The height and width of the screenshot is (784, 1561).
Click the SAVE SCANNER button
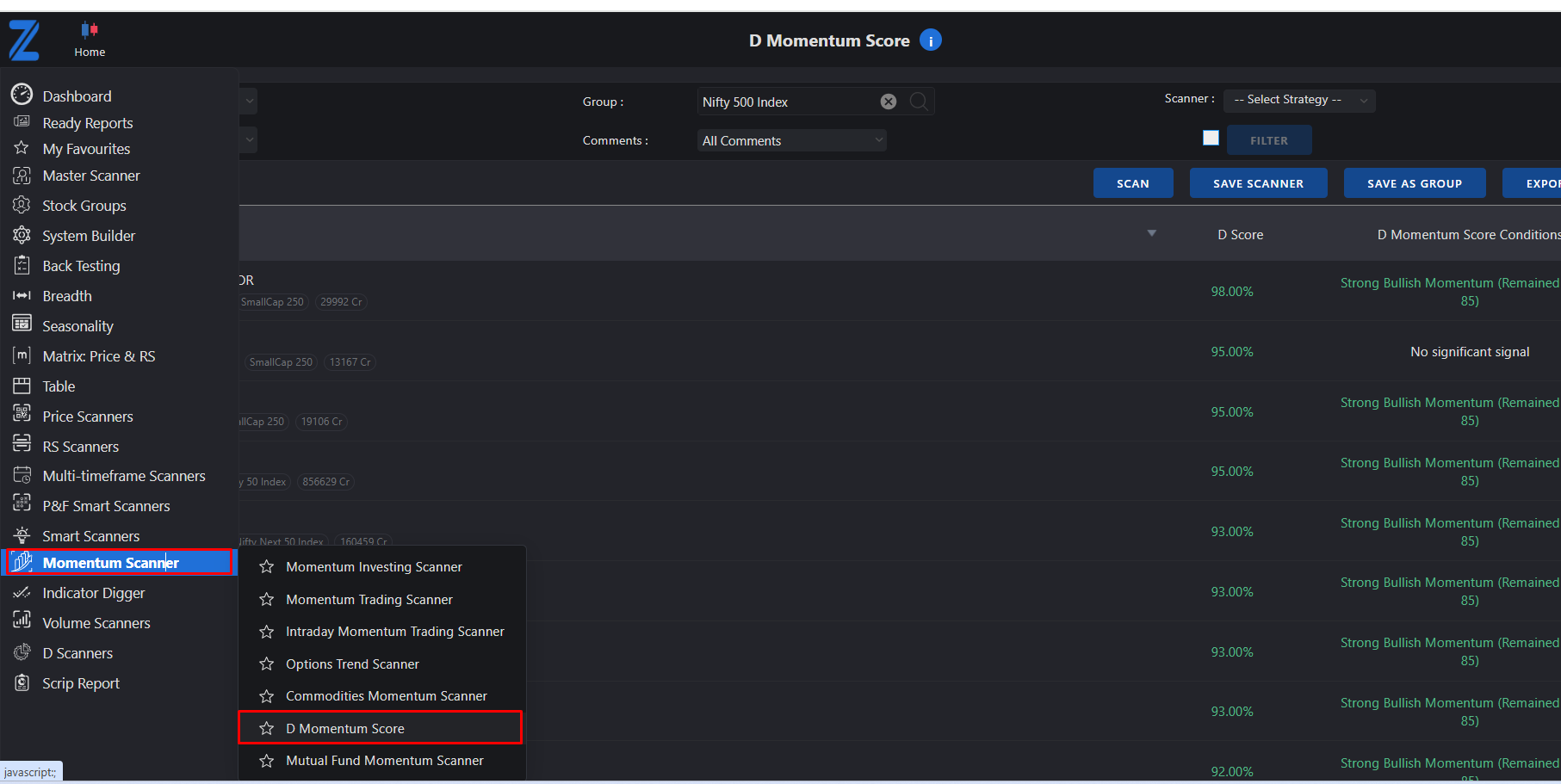(1257, 183)
